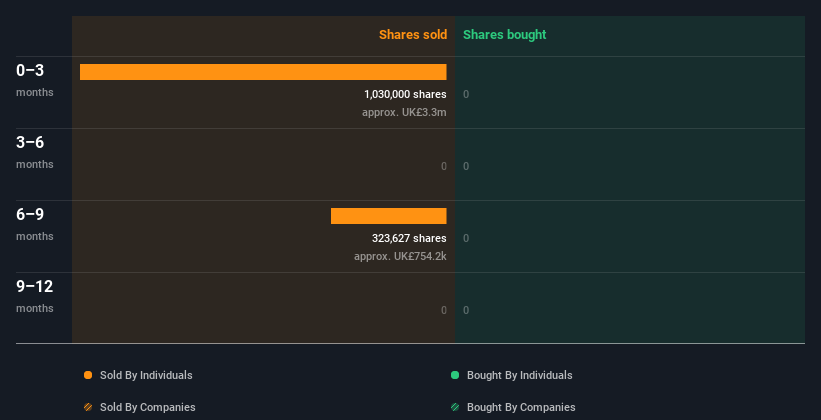Click the shares bought 0 in 6–9 months row
Image resolution: width=821 pixels, height=420 pixels.
tap(466, 238)
